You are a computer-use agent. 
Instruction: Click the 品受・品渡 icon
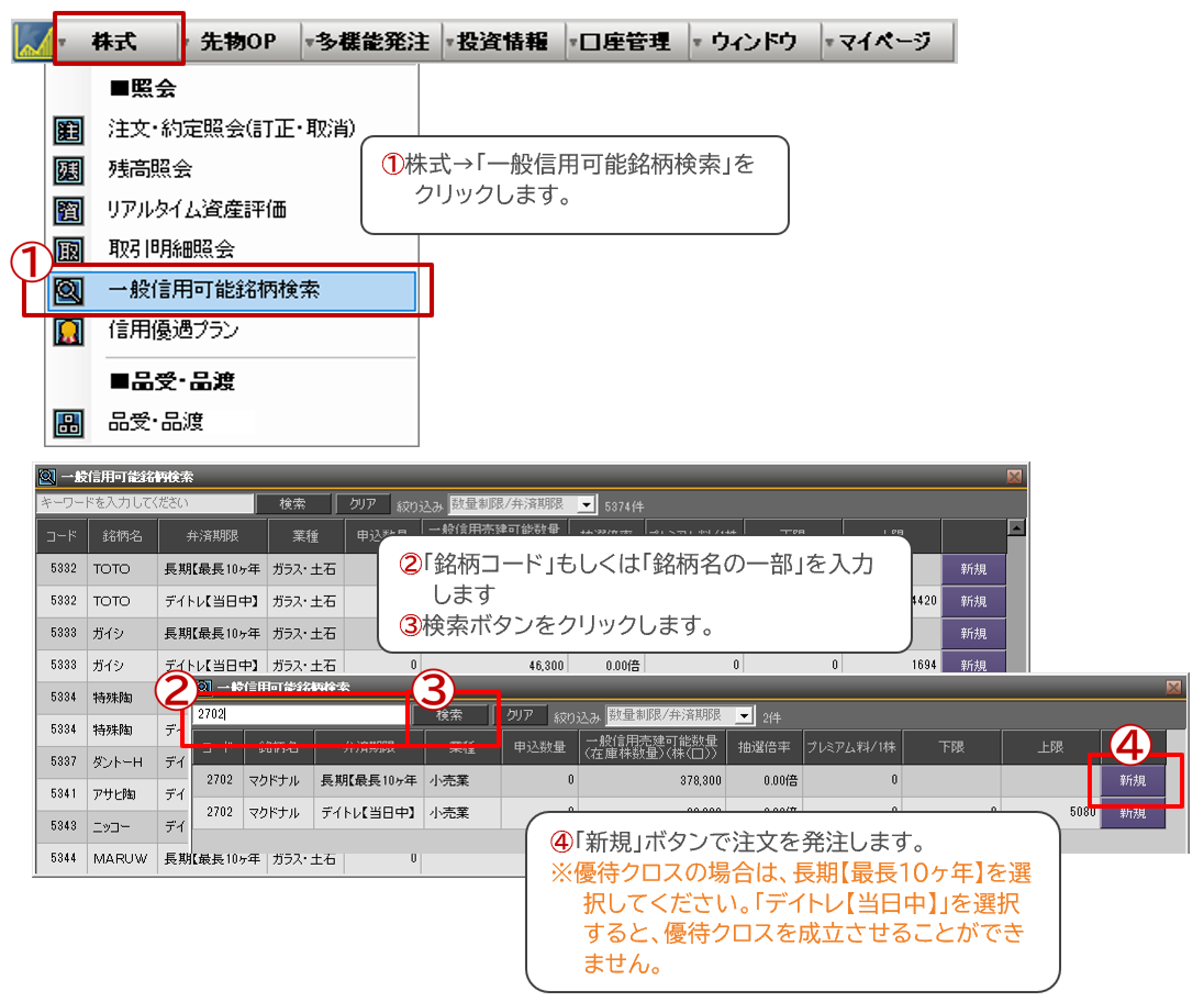[68, 423]
